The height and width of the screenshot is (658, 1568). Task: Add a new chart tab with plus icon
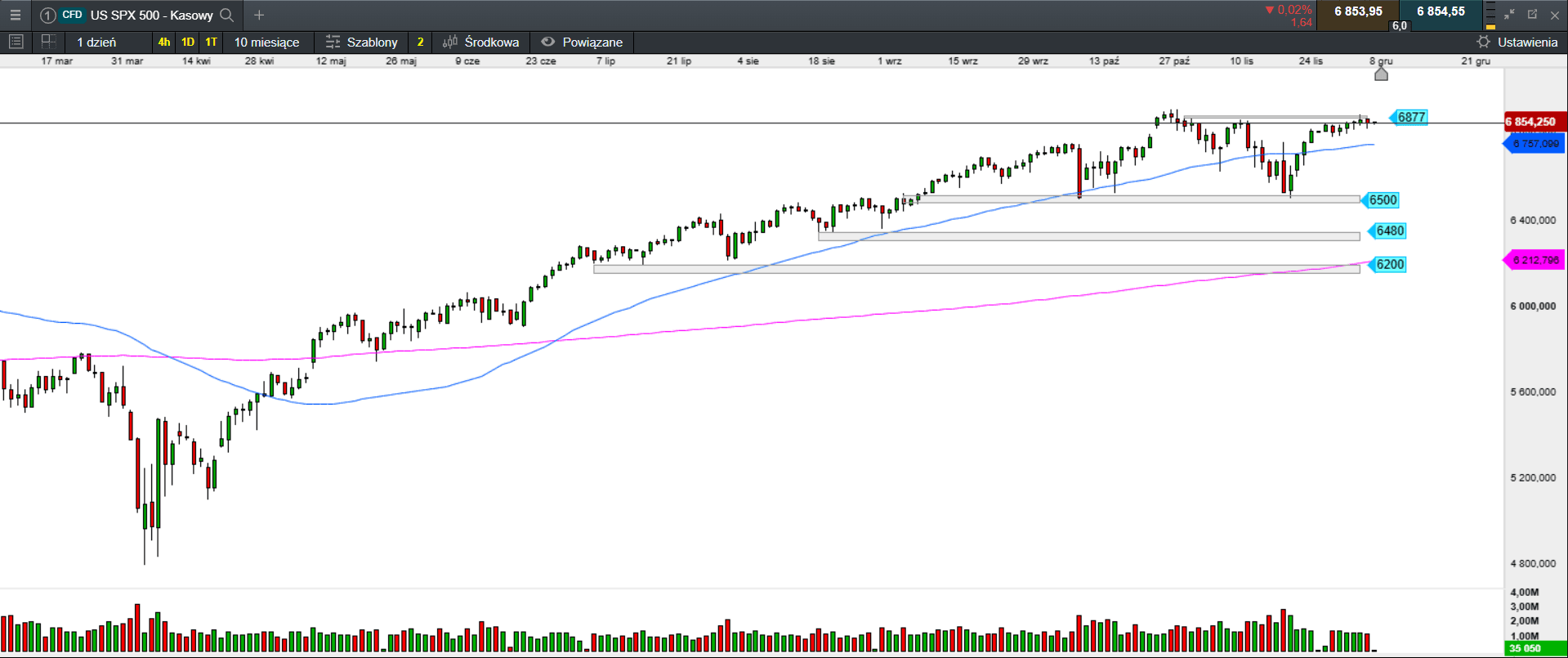(x=259, y=15)
